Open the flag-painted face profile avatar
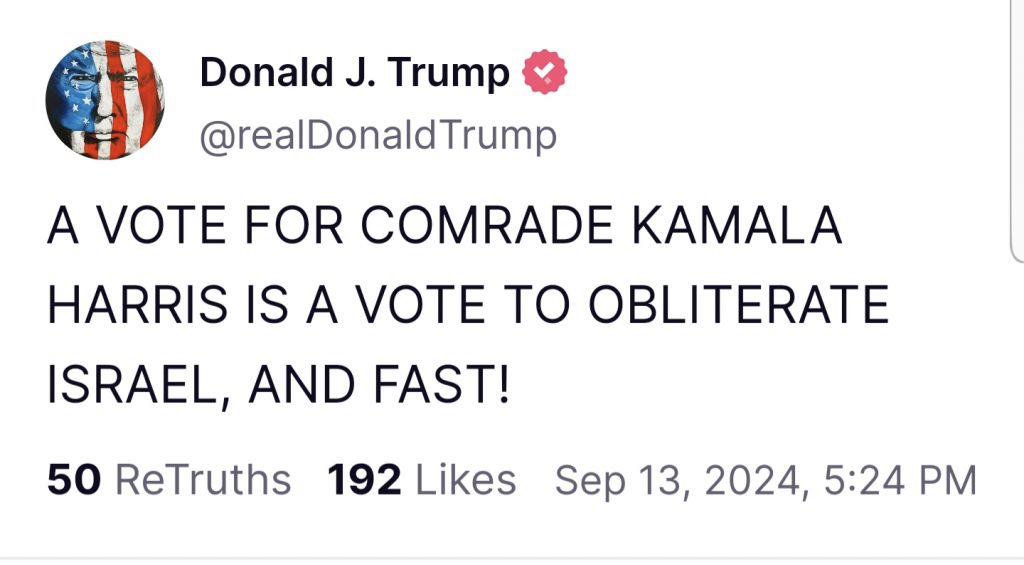 [105, 100]
